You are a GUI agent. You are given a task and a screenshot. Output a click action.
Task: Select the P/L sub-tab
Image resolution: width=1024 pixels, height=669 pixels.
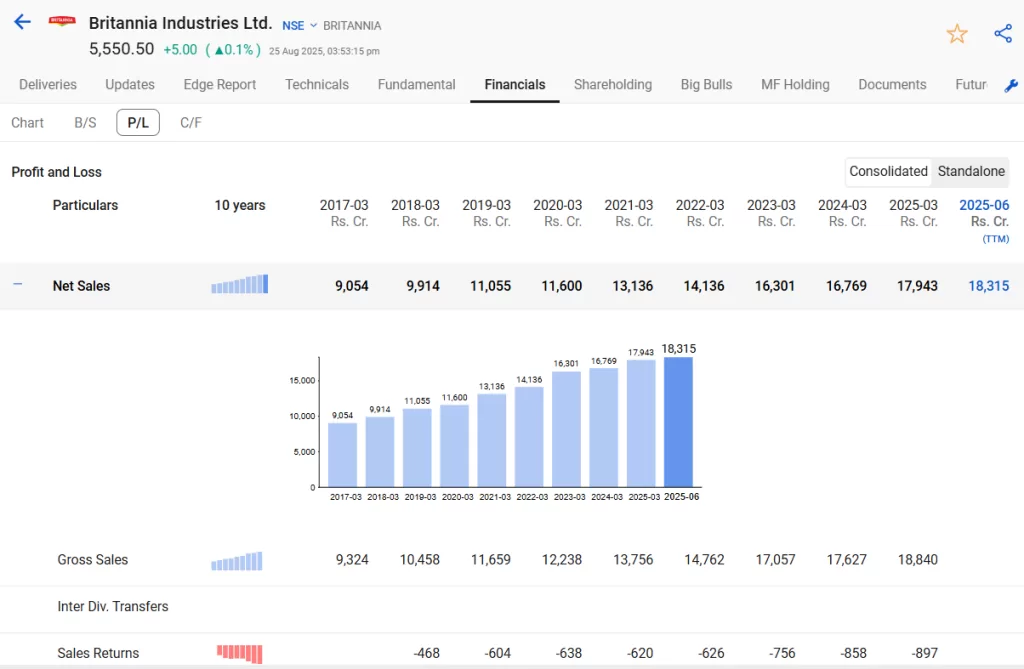(x=138, y=123)
